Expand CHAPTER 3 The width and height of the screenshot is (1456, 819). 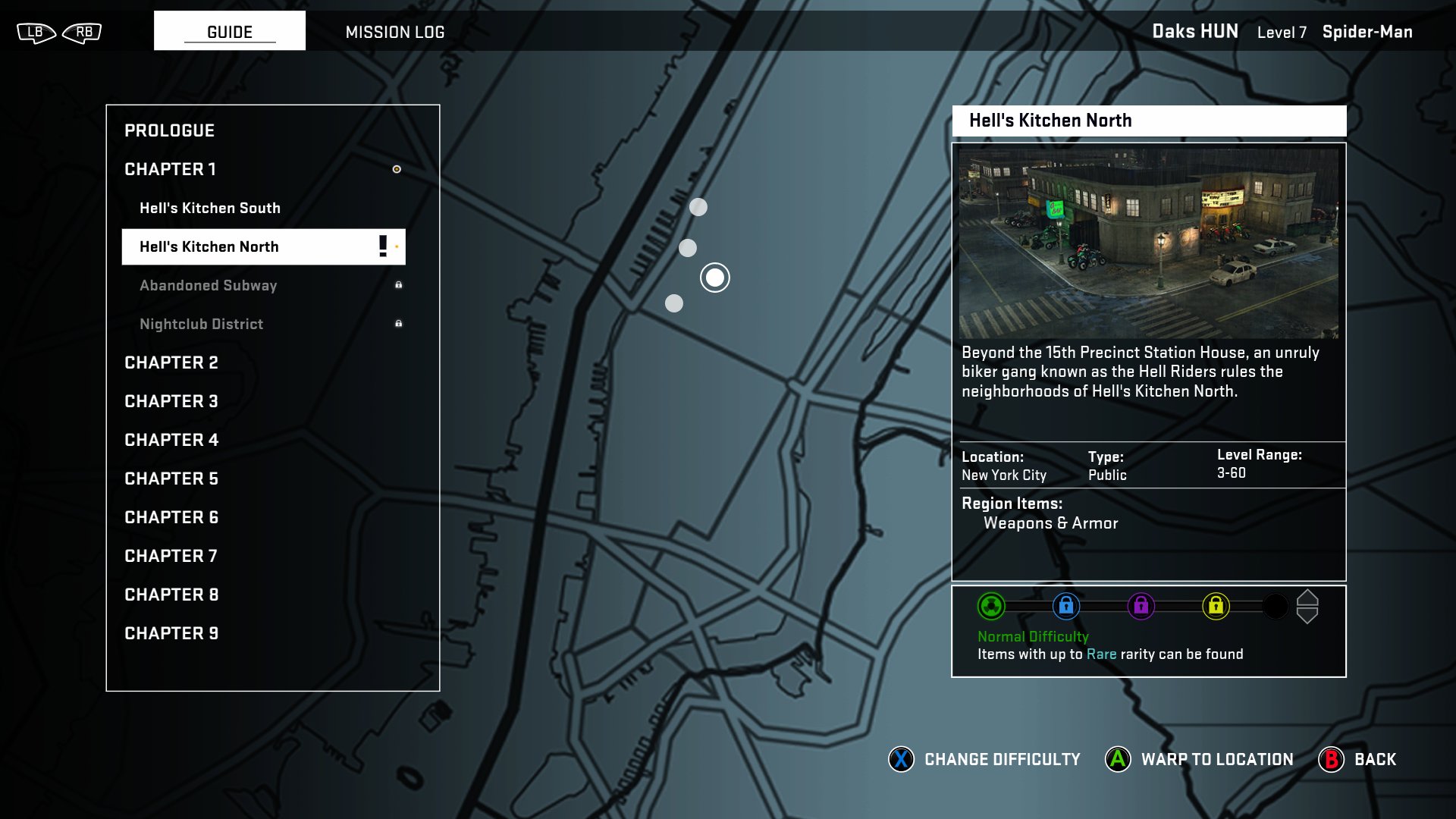click(x=171, y=401)
